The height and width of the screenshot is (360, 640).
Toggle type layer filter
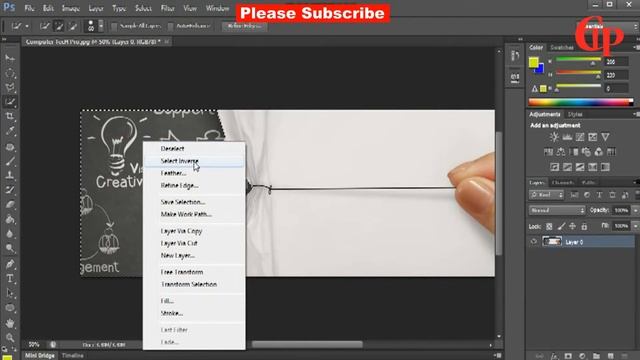(x=599, y=195)
